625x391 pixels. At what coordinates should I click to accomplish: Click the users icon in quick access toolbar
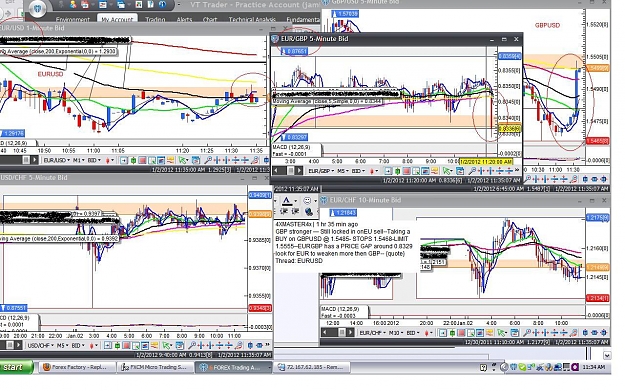pyautogui.click(x=73, y=4)
